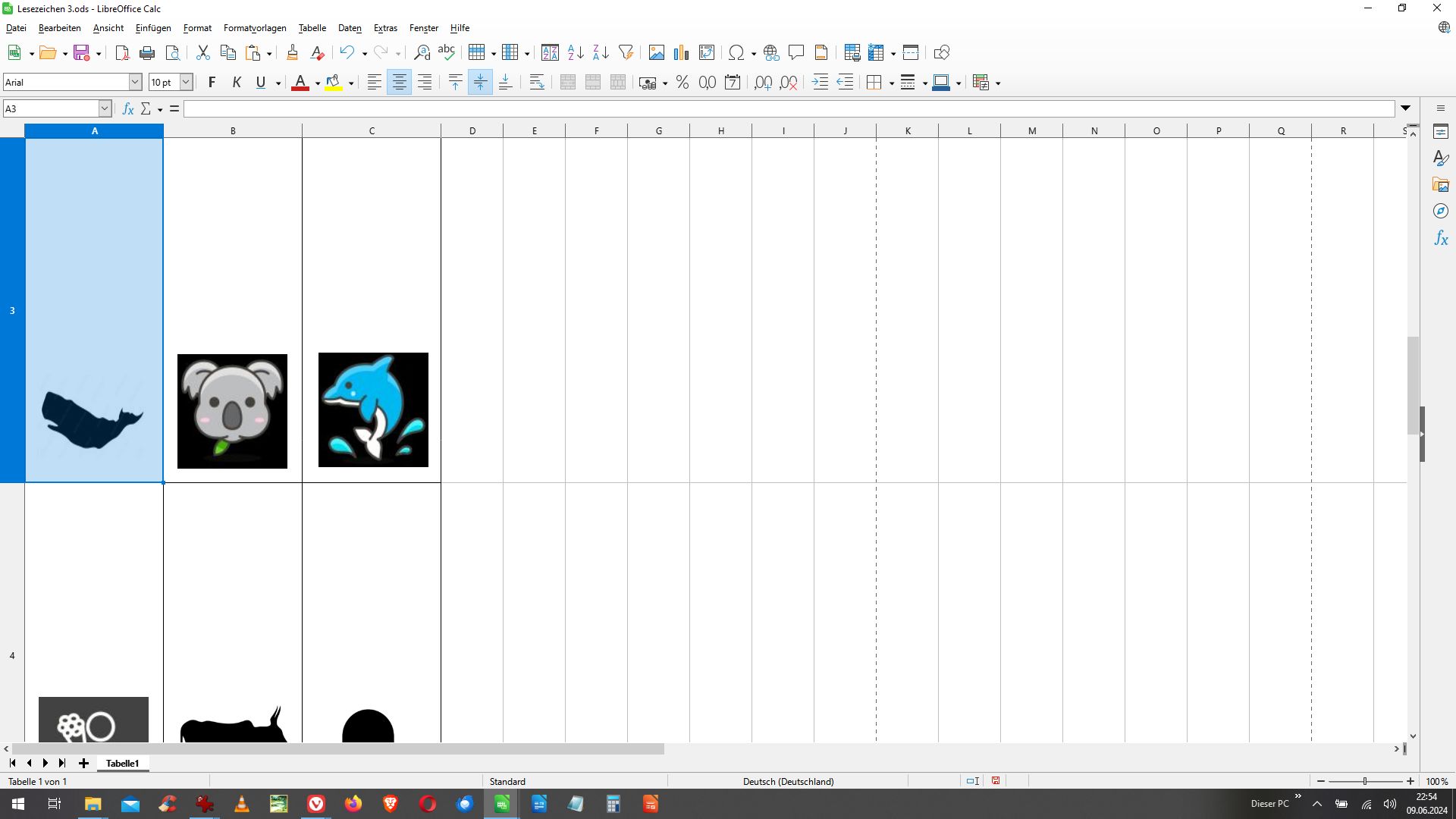Click the Undo arrow
Viewport: 1456px width, 819px height.
click(347, 52)
